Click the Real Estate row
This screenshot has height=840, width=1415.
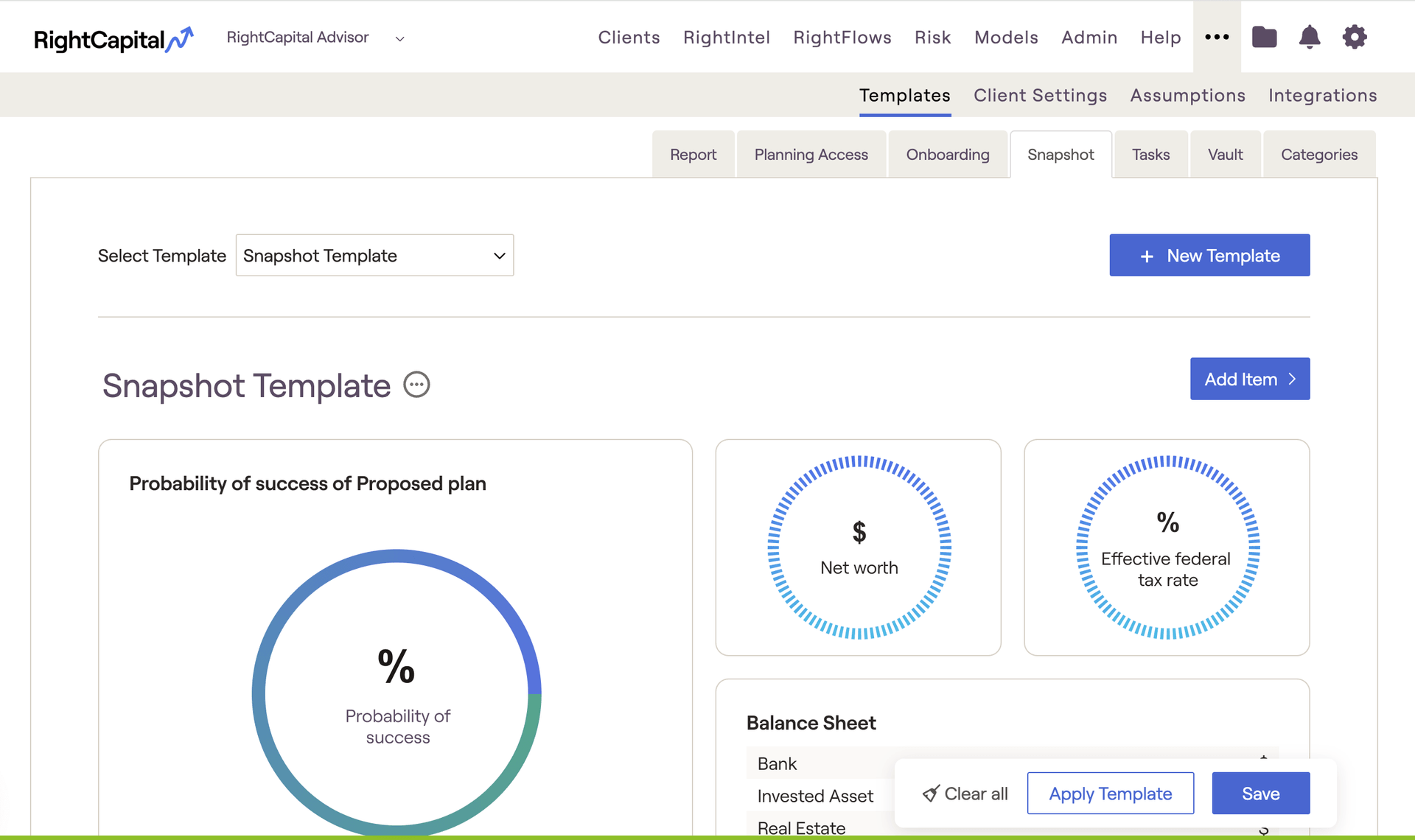click(x=1013, y=827)
